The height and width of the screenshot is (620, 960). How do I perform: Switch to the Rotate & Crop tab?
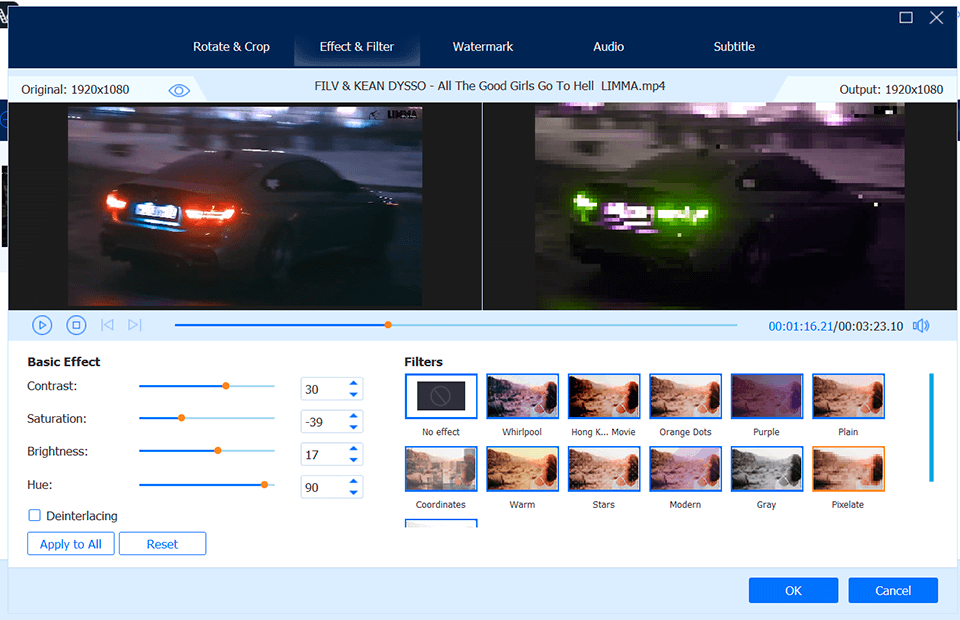(231, 46)
